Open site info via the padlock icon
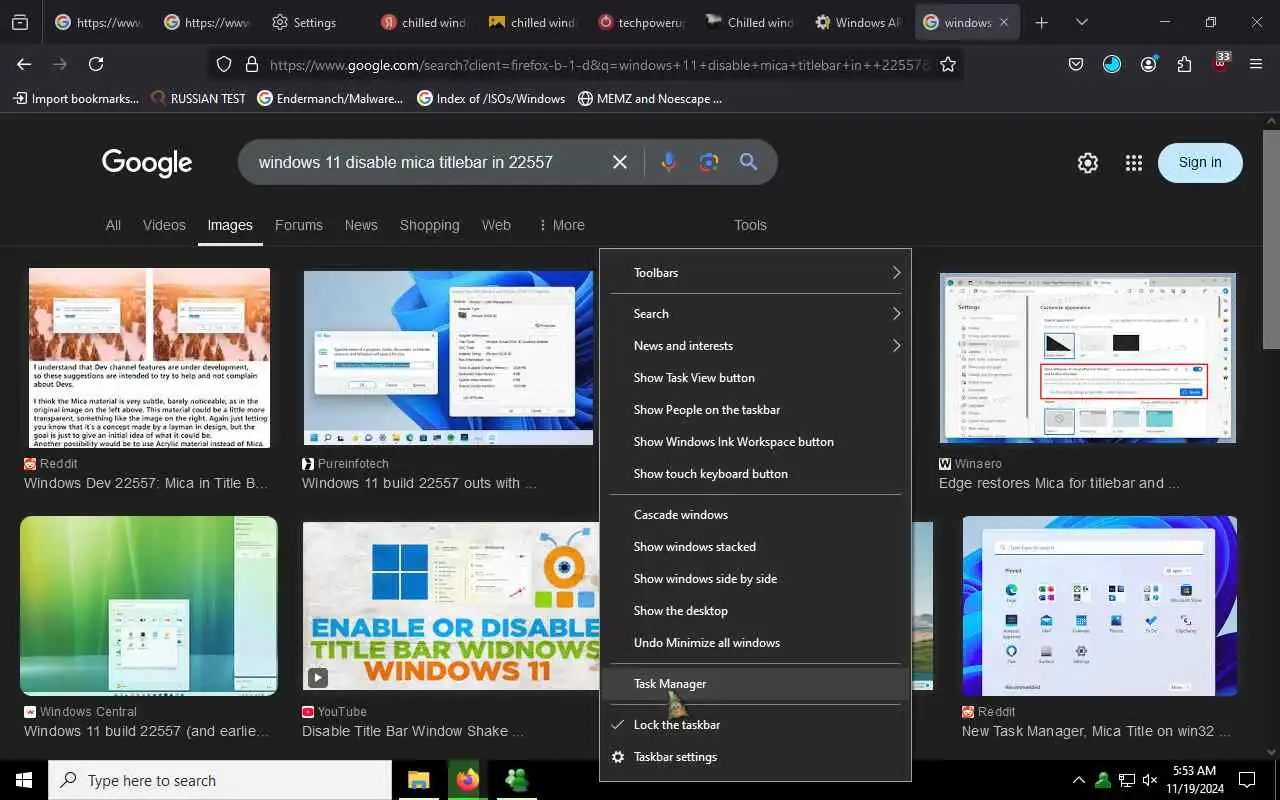This screenshot has height=800, width=1280. click(252, 64)
